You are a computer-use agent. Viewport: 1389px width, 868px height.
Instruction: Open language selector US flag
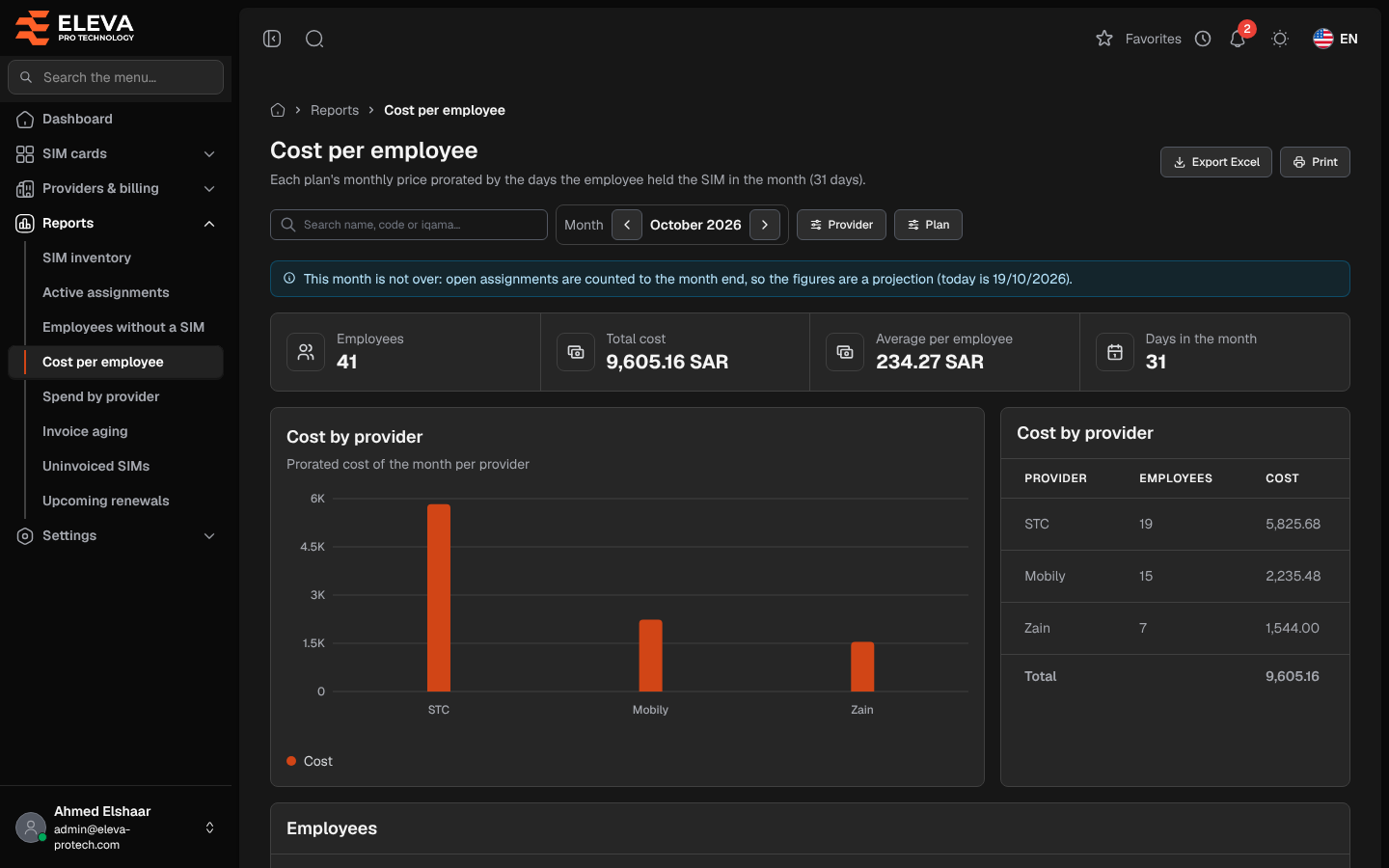[1323, 39]
